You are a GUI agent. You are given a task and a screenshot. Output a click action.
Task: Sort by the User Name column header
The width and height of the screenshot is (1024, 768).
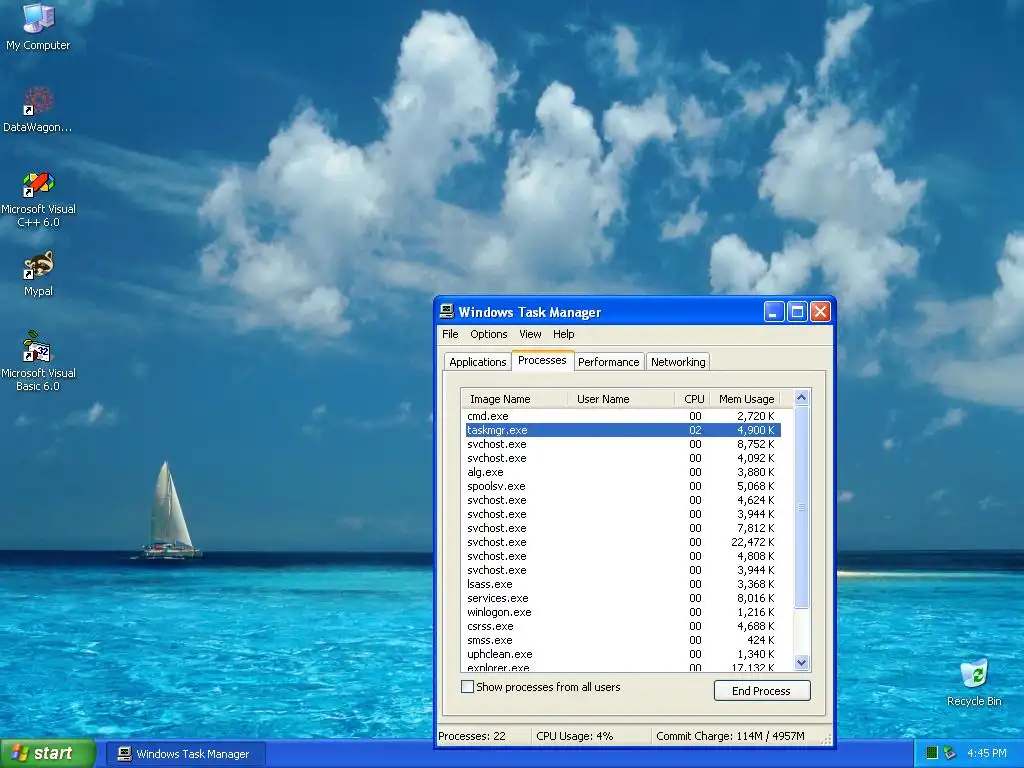tap(620, 398)
